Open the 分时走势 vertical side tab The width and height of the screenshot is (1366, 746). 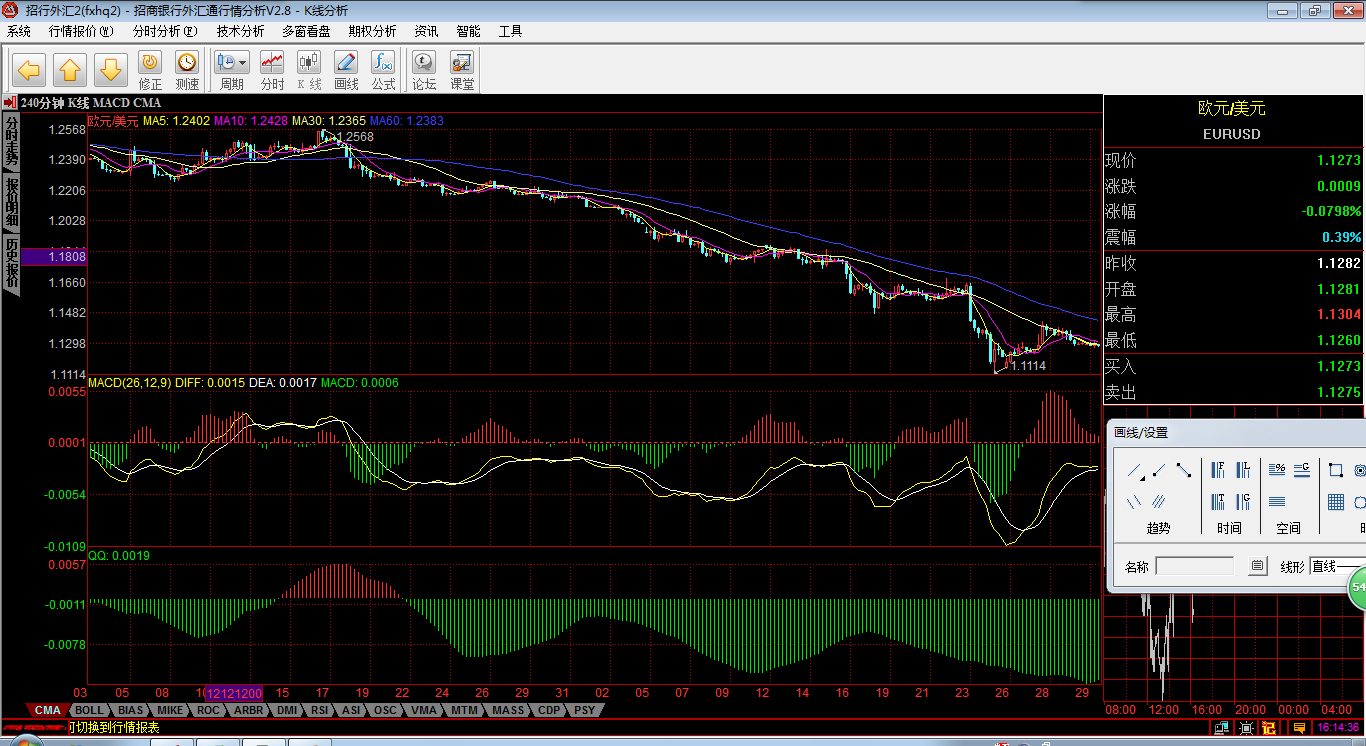(x=11, y=141)
